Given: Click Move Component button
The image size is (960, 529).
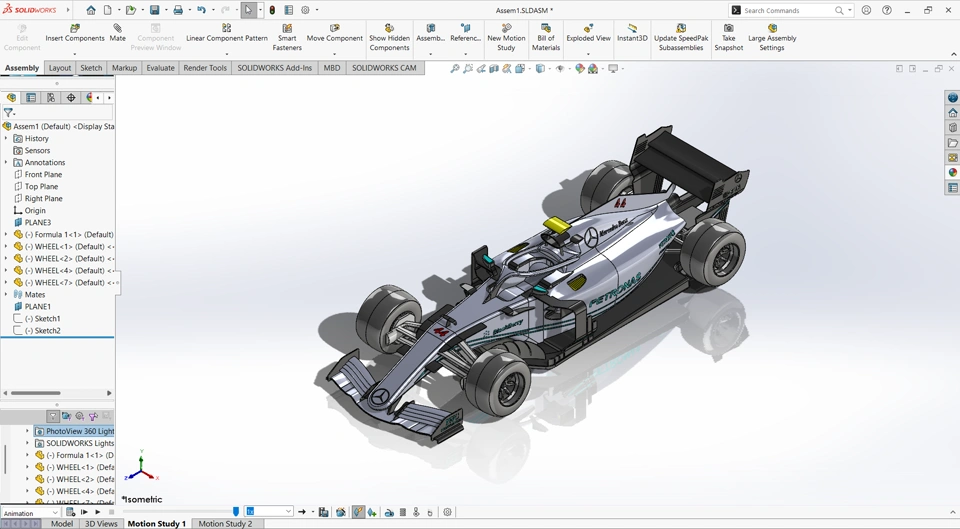Looking at the screenshot, I should pyautogui.click(x=334, y=34).
